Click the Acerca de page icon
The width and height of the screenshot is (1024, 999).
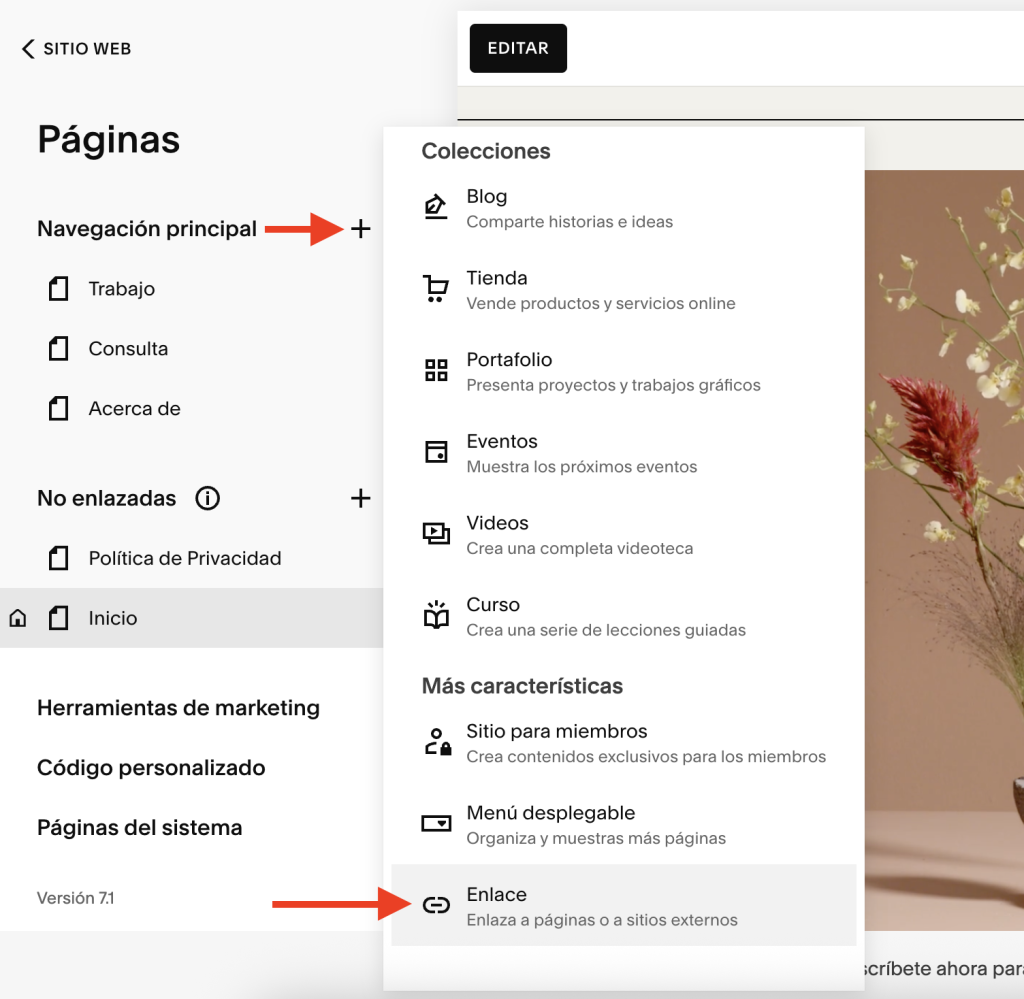click(59, 409)
